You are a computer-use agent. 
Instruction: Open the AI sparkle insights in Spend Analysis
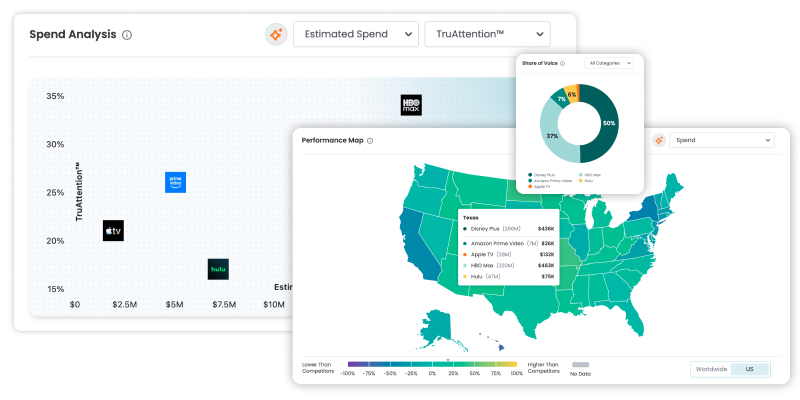276,34
